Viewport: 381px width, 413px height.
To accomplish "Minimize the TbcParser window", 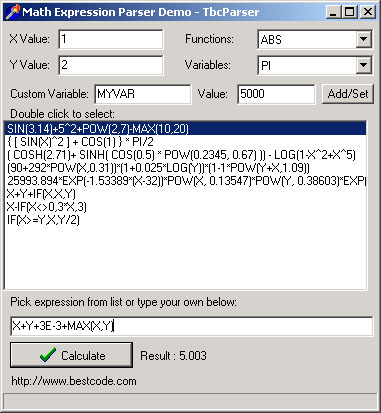I will 333,12.
